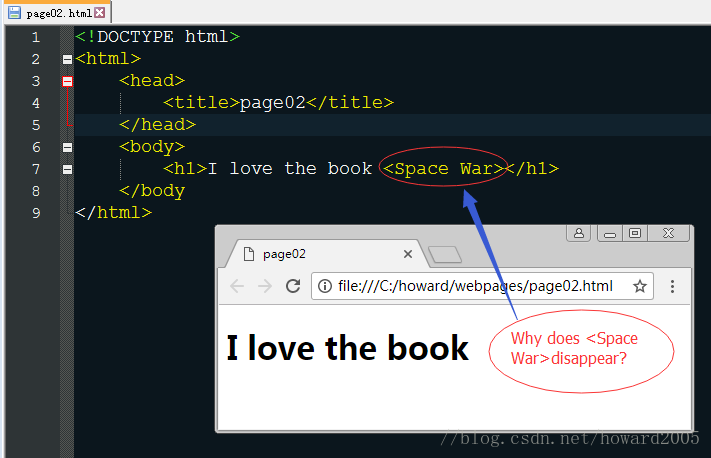This screenshot has height=458, width=711.
Task: Click line number 1 in the gutter
Action: 36,37
